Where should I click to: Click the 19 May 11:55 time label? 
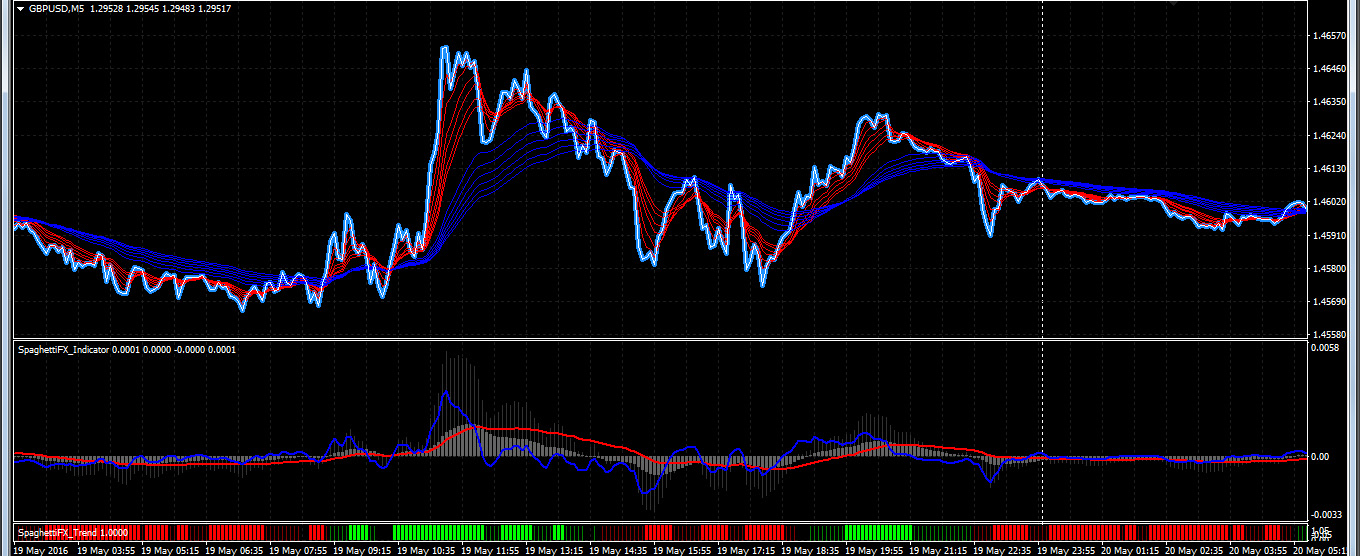(x=490, y=550)
